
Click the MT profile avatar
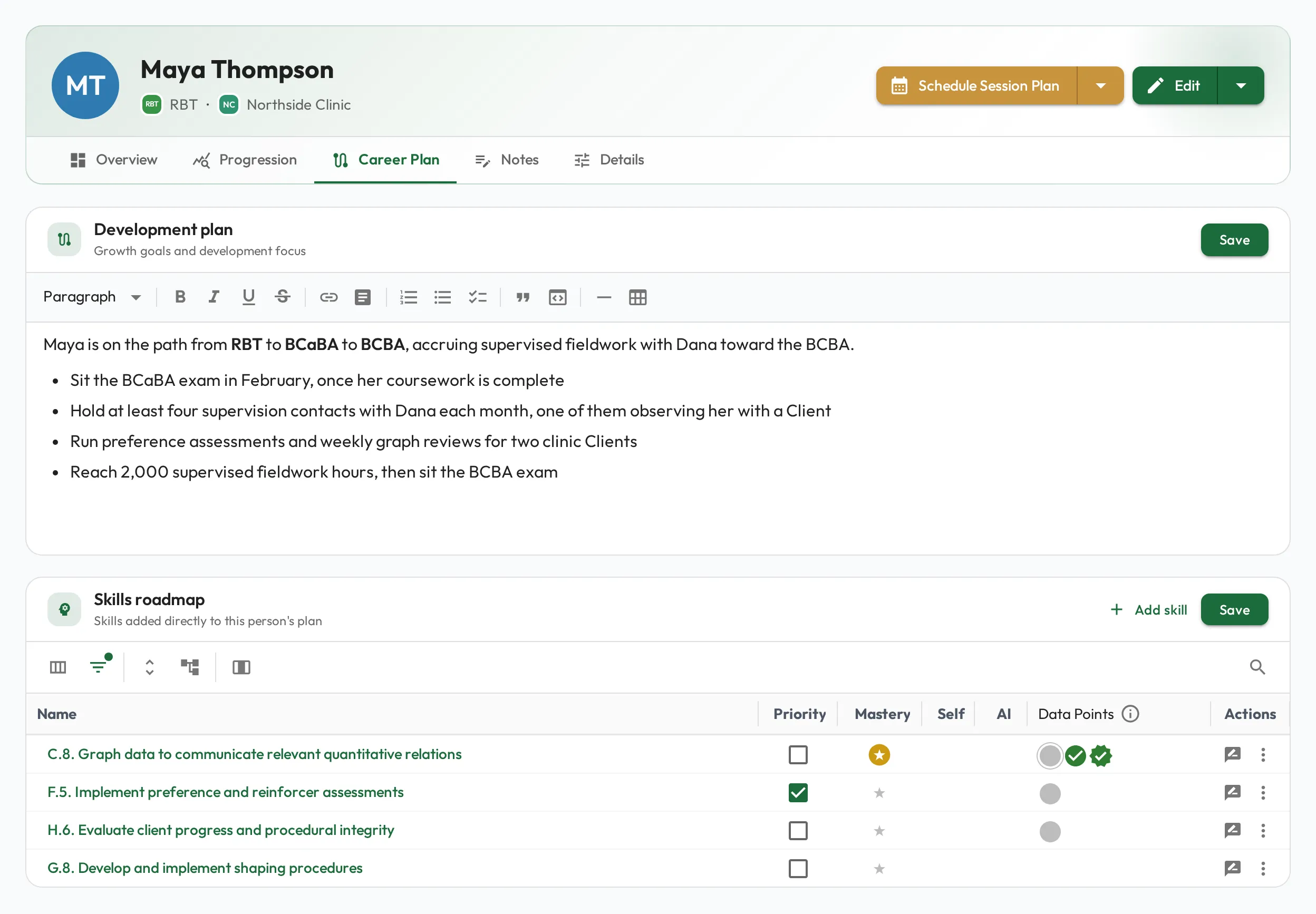[85, 85]
